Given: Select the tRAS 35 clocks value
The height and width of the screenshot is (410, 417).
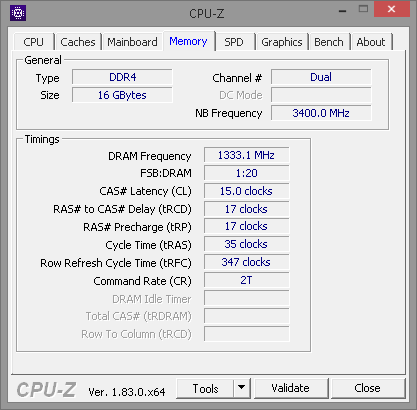Looking at the screenshot, I should pos(246,245).
